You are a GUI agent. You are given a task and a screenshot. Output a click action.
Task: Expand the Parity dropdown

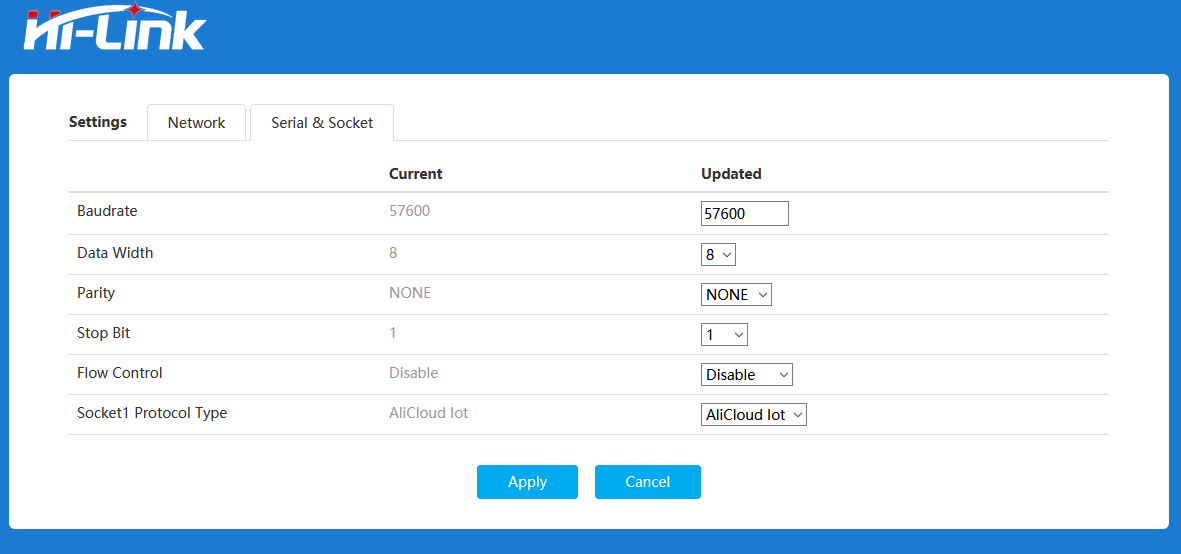click(x=736, y=295)
